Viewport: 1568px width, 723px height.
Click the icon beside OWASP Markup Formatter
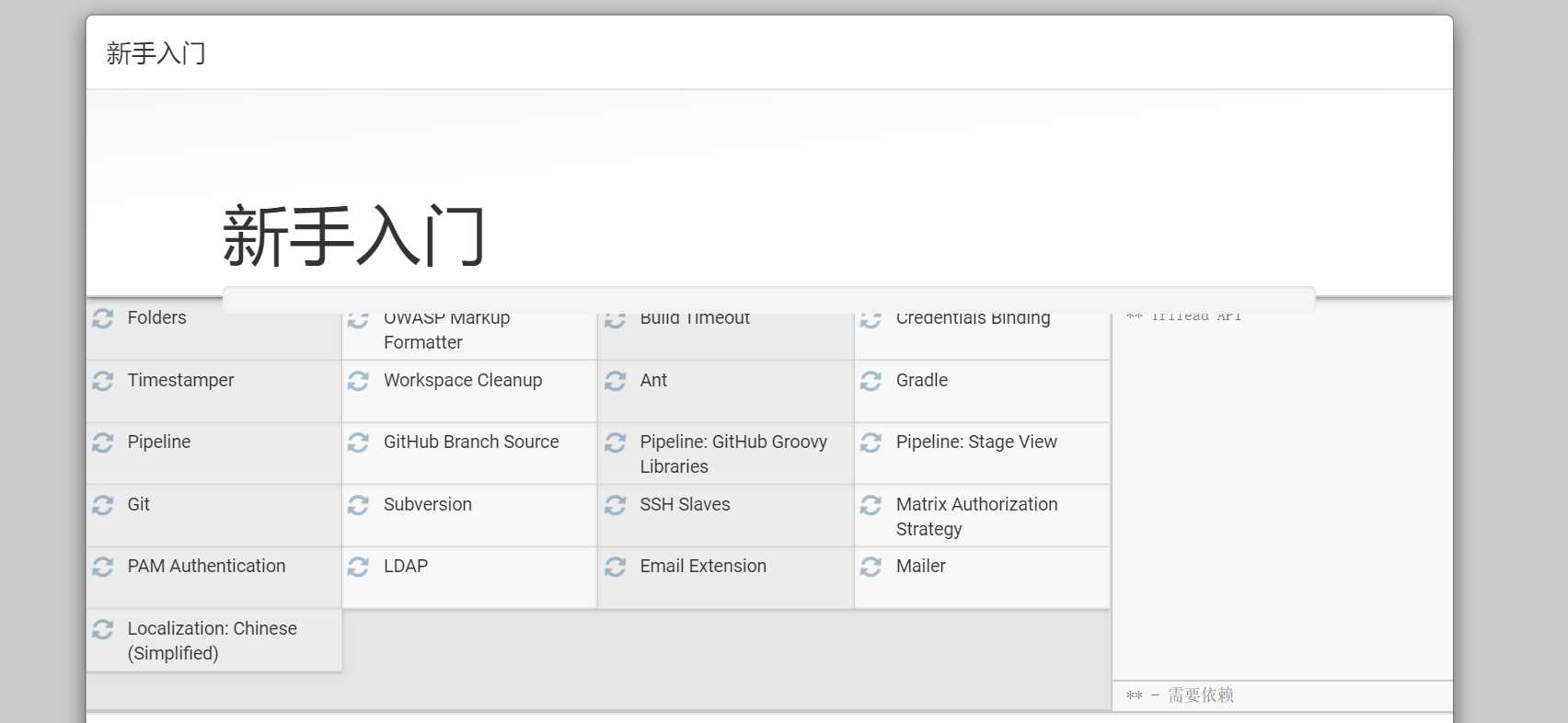(359, 320)
